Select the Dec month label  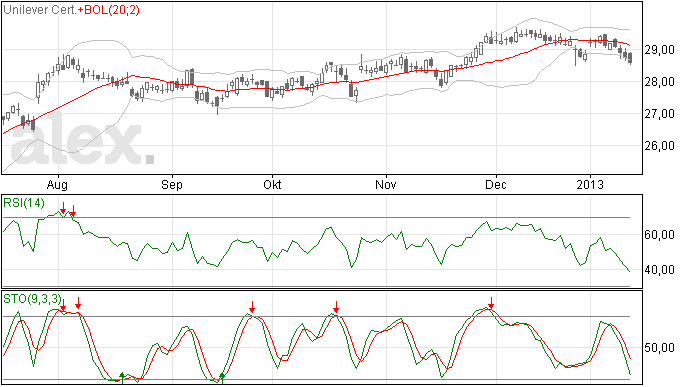point(495,184)
